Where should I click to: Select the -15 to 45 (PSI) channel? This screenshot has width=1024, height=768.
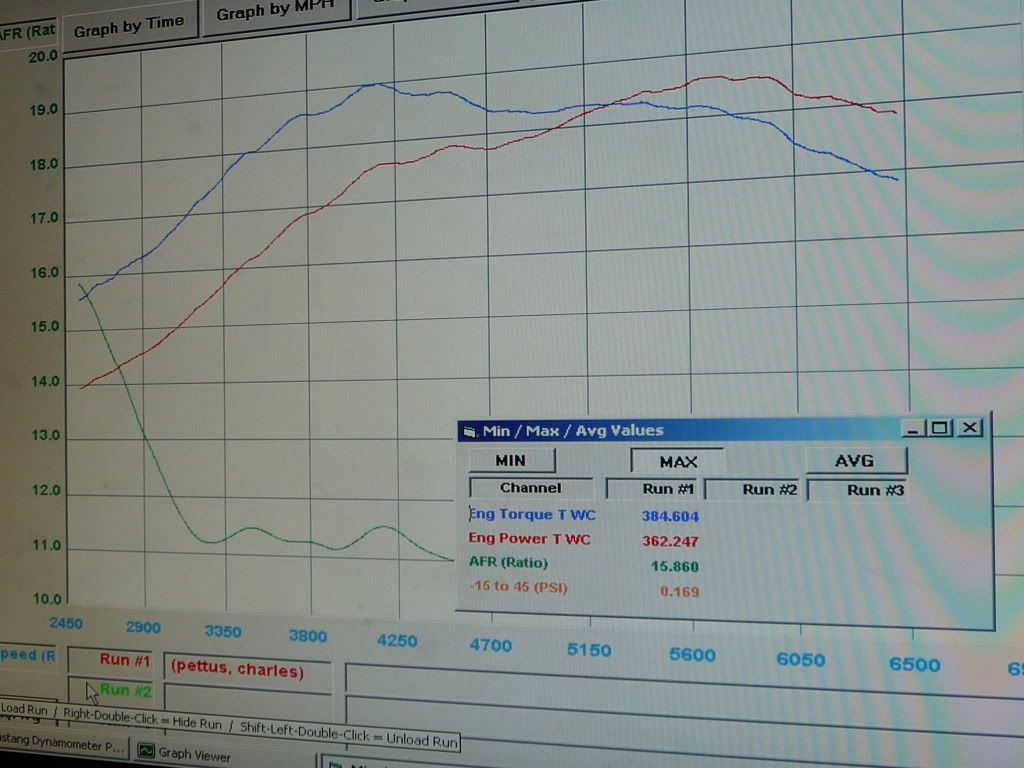517,588
